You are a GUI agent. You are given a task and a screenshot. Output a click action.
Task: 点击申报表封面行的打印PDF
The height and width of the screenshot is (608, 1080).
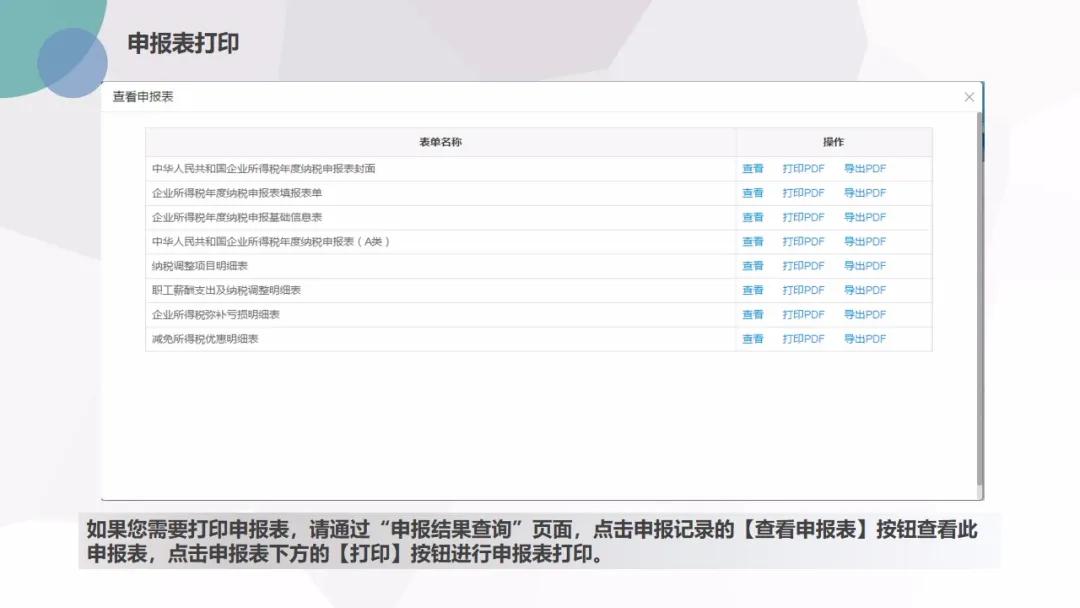pyautogui.click(x=803, y=168)
